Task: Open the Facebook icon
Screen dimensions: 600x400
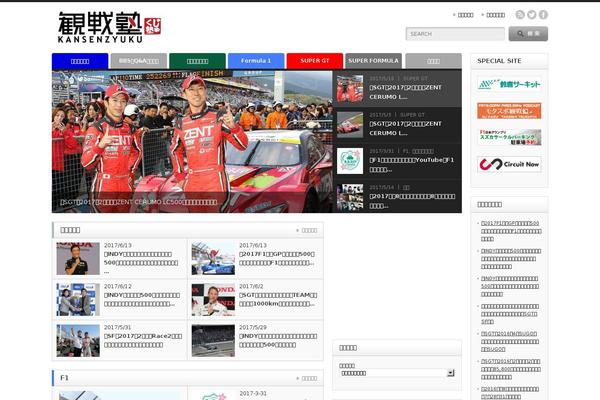Action: [543, 15]
